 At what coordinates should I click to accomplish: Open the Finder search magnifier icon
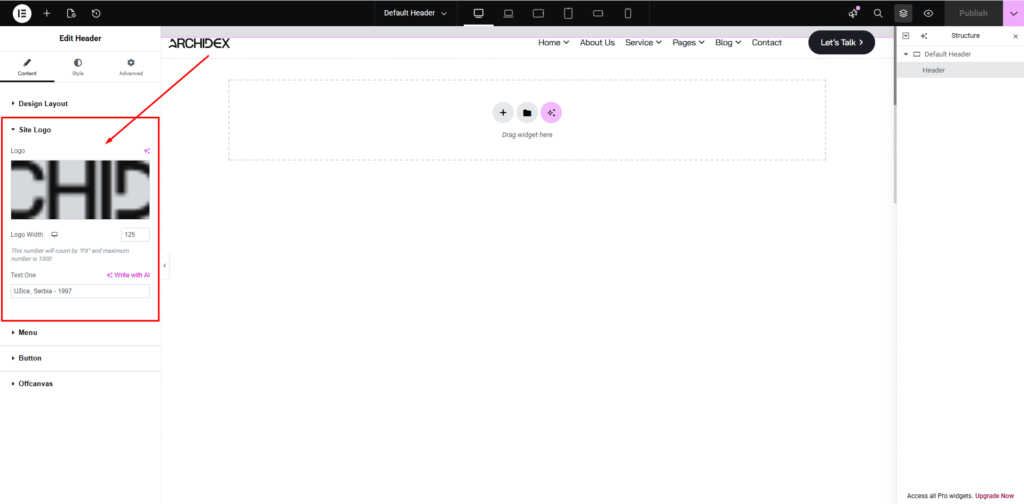click(x=878, y=13)
